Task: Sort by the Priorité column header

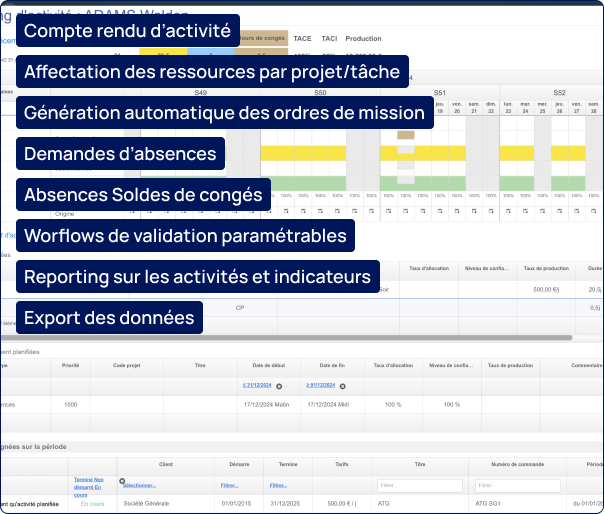Action: tap(70, 366)
